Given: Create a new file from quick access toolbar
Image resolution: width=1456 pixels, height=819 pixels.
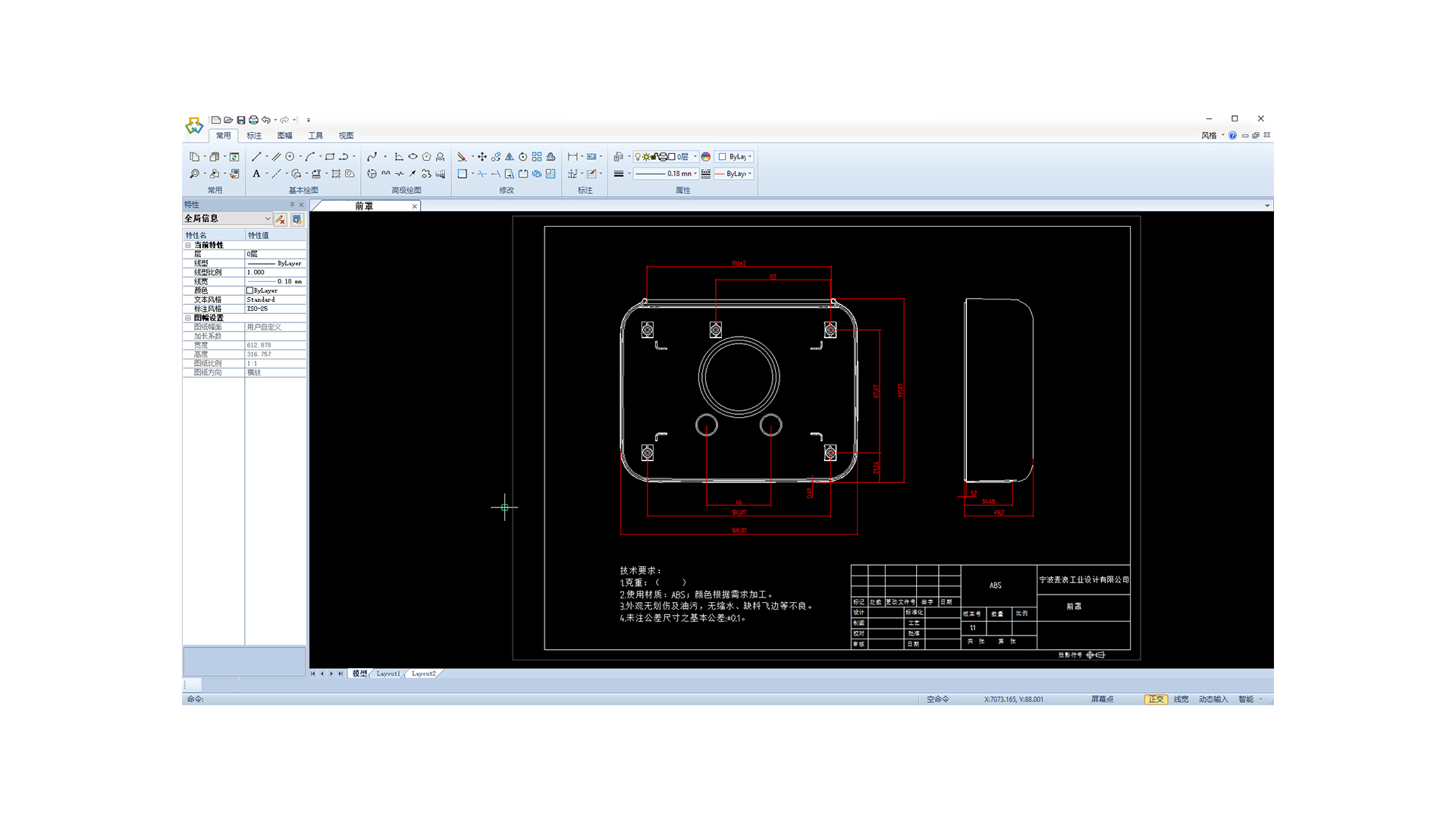Looking at the screenshot, I should pos(216,120).
